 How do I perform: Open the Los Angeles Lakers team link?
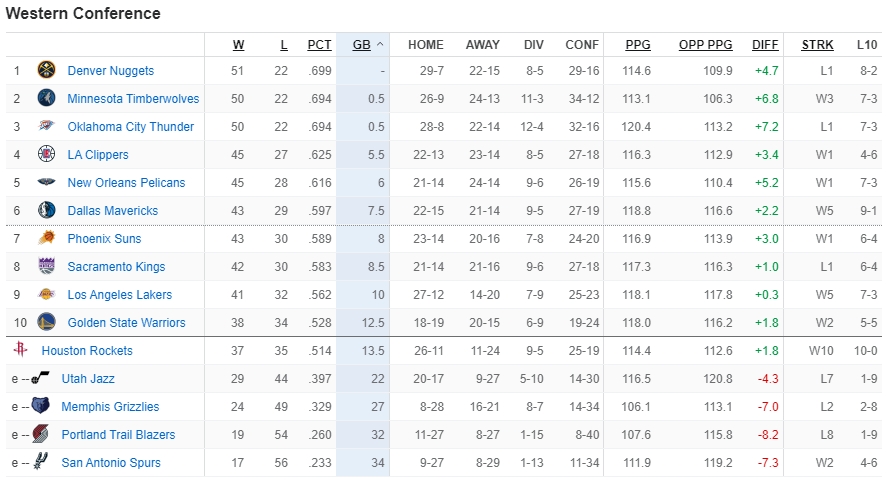click(x=119, y=295)
